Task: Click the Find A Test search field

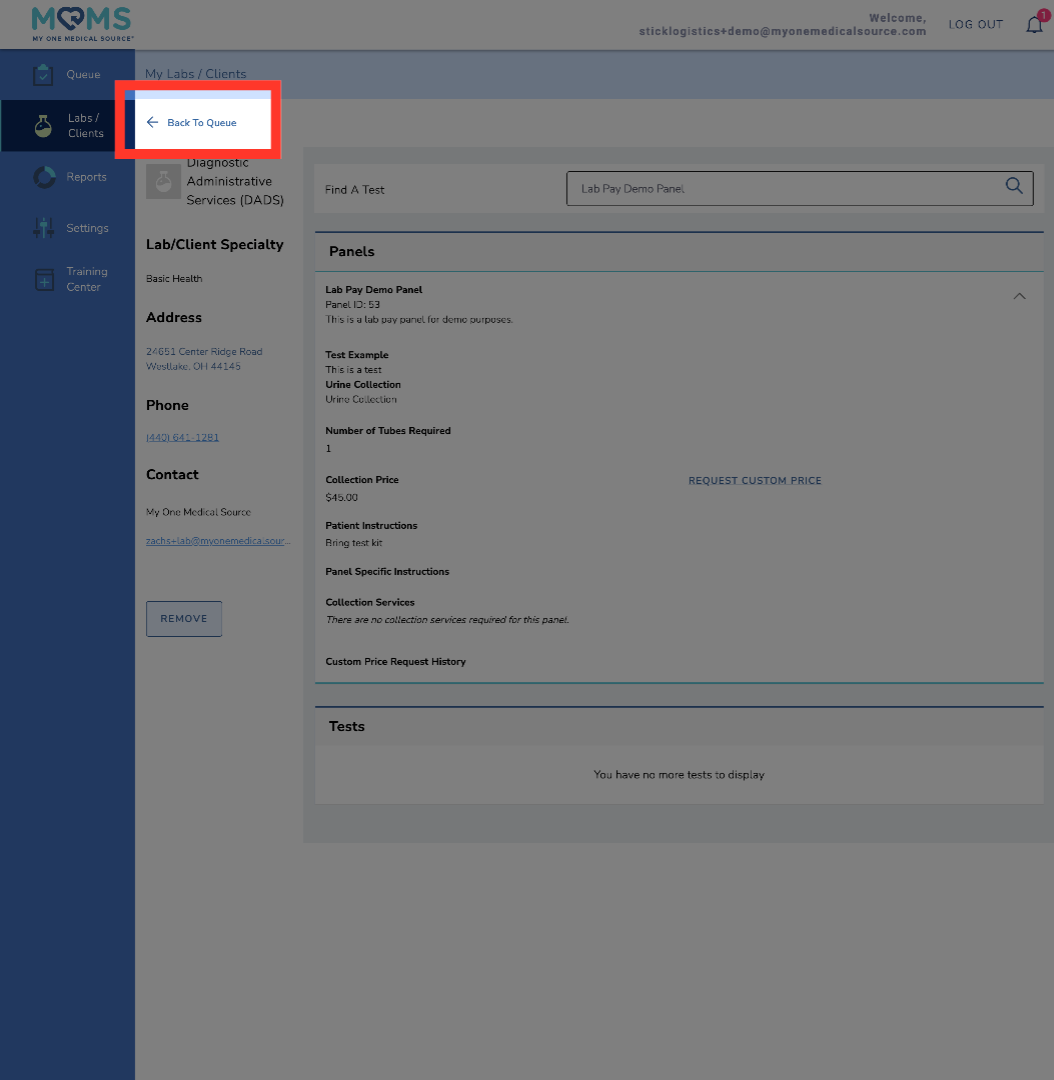Action: [x=785, y=189]
